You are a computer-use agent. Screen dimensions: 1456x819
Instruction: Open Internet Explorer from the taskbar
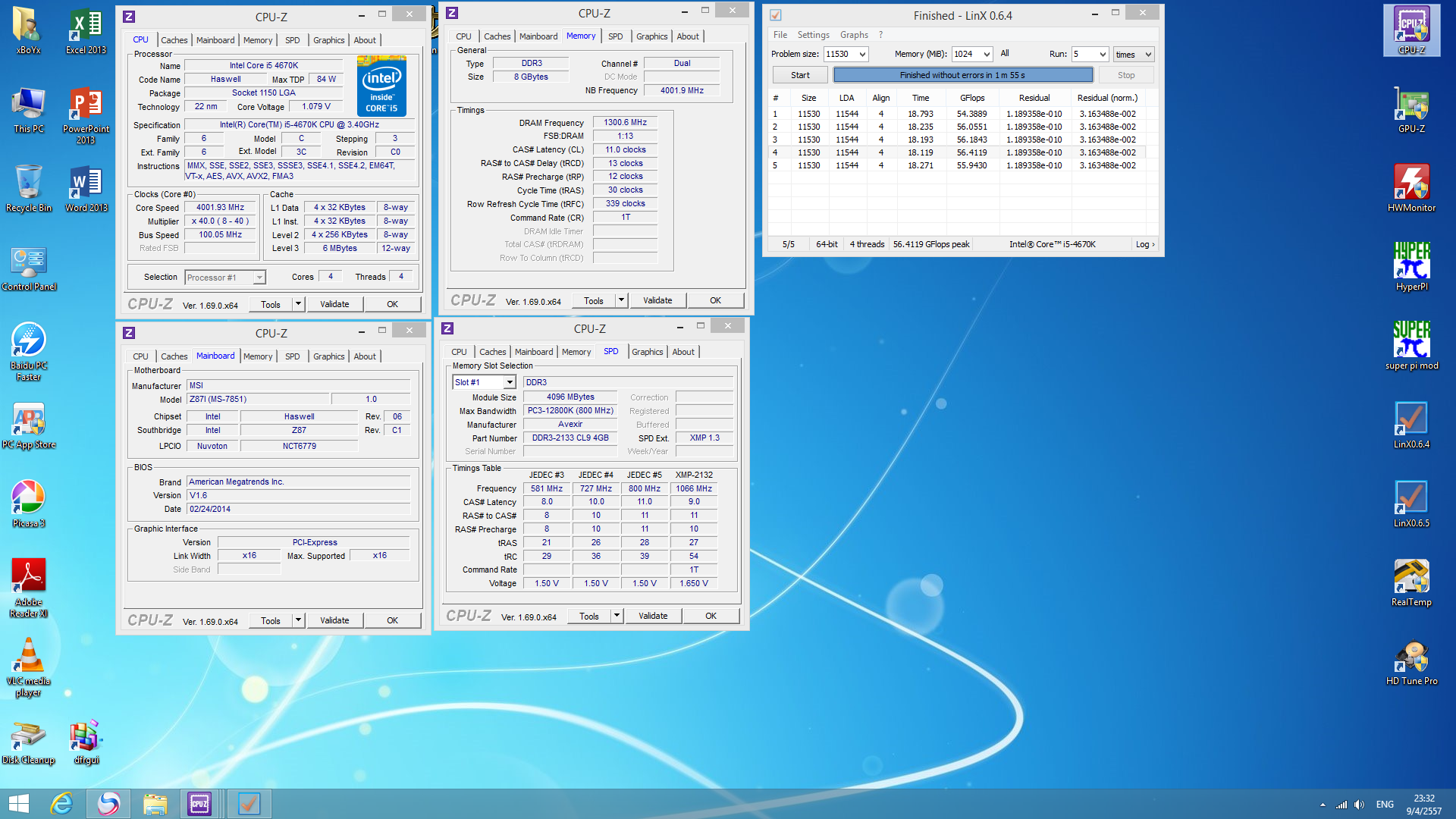(x=62, y=803)
